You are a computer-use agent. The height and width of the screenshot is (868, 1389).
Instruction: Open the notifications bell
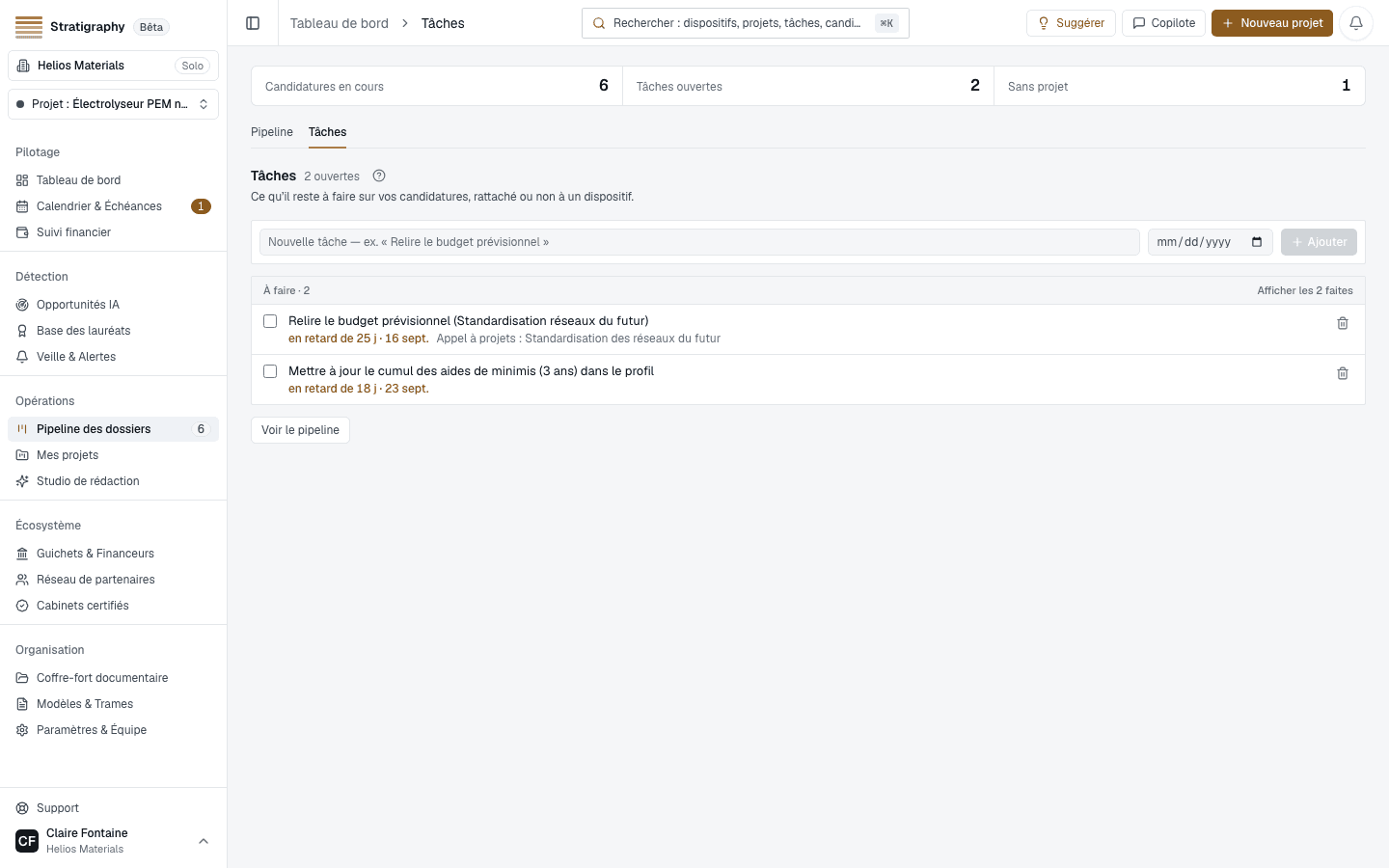click(x=1356, y=23)
